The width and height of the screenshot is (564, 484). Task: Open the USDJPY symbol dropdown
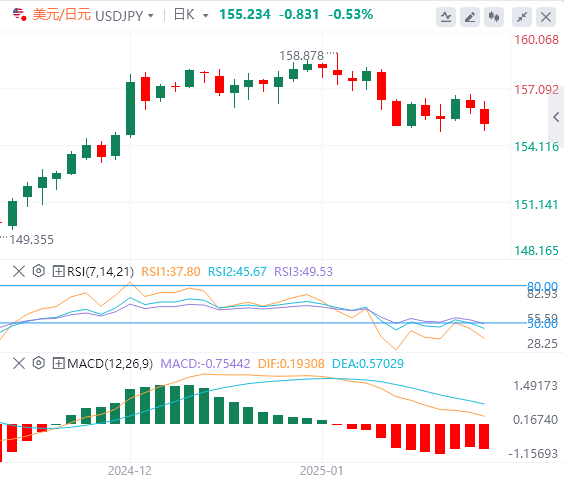151,16
